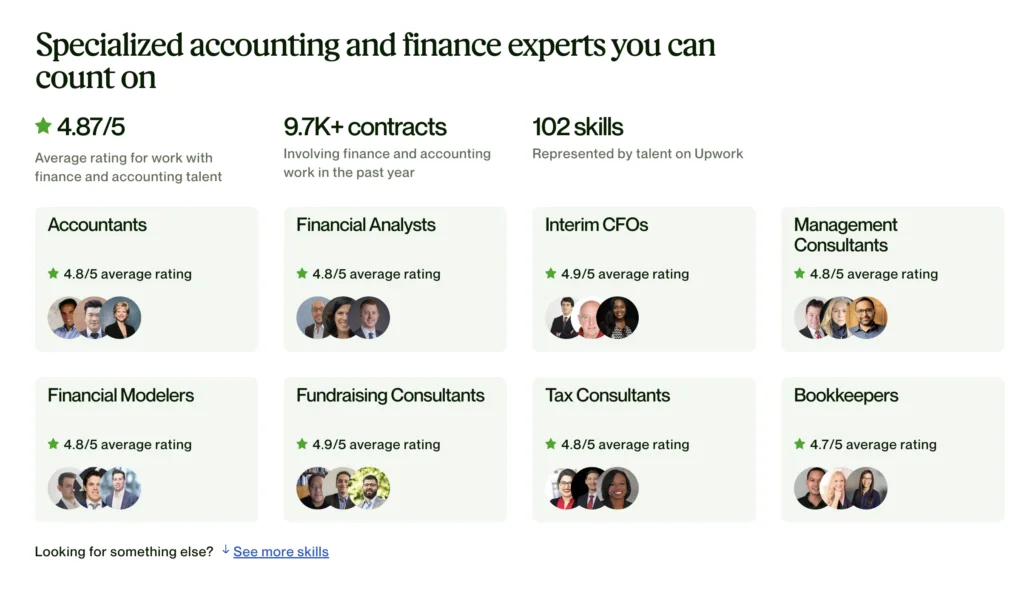
Task: Select the middle avatar on Interim CFOs card
Action: (x=589, y=318)
